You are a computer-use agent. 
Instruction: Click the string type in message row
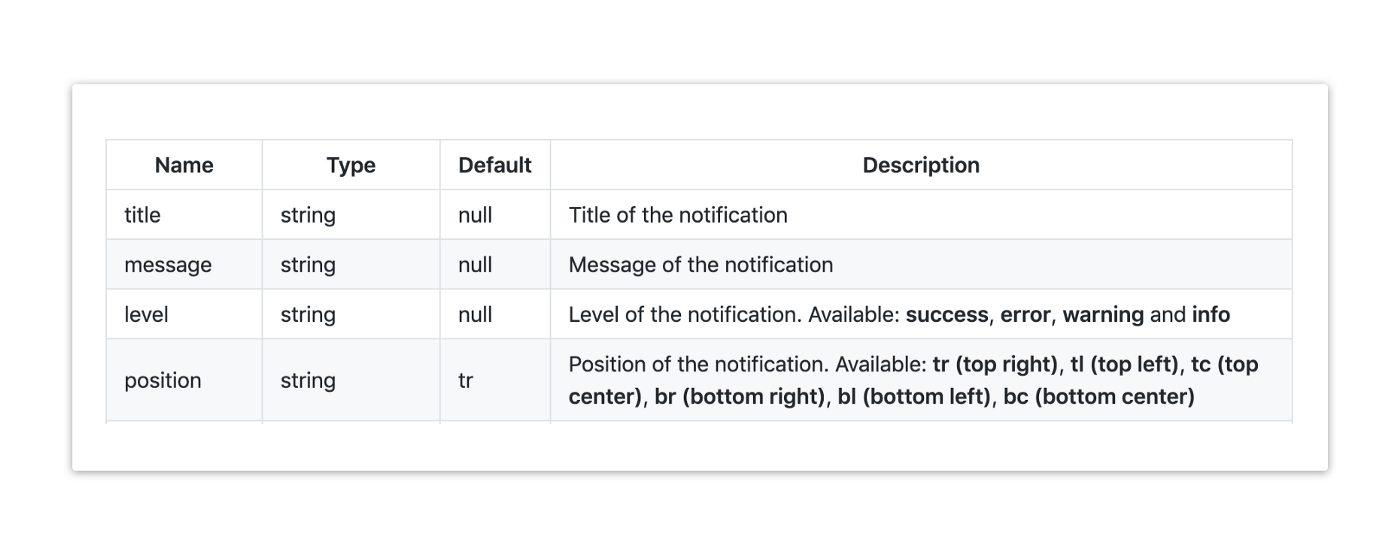(x=308, y=265)
